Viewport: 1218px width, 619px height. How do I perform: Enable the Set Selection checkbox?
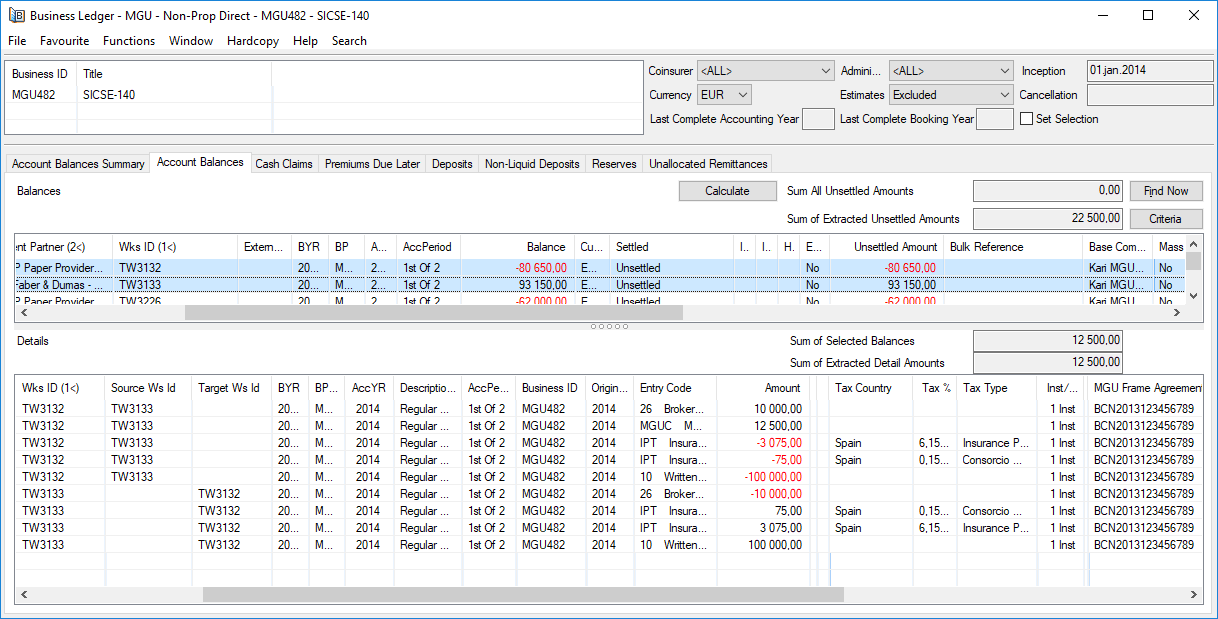tap(1028, 118)
